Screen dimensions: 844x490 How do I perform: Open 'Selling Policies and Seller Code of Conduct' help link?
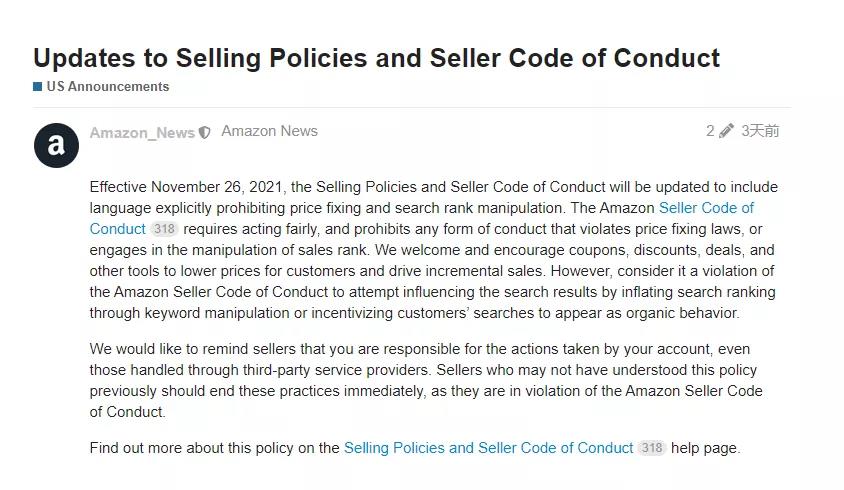click(x=488, y=448)
